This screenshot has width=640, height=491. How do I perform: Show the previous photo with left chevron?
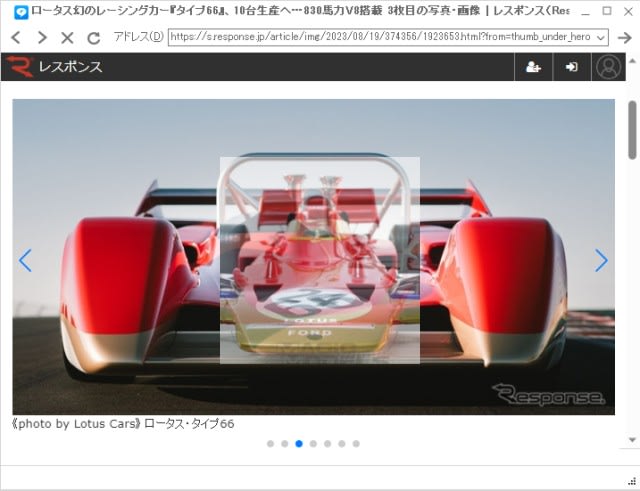pyautogui.click(x=25, y=260)
